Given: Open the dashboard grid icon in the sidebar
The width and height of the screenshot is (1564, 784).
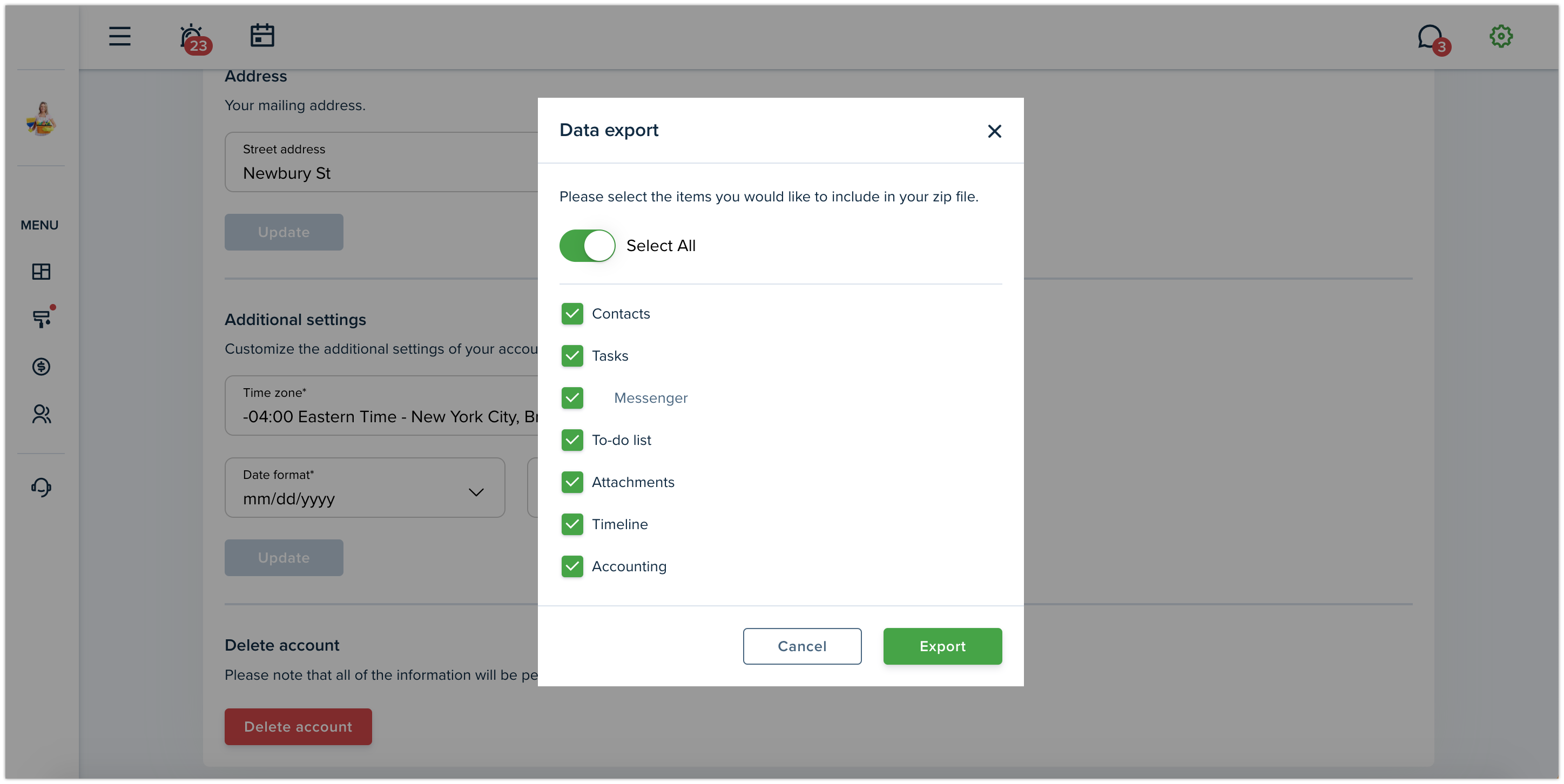Looking at the screenshot, I should click(41, 271).
